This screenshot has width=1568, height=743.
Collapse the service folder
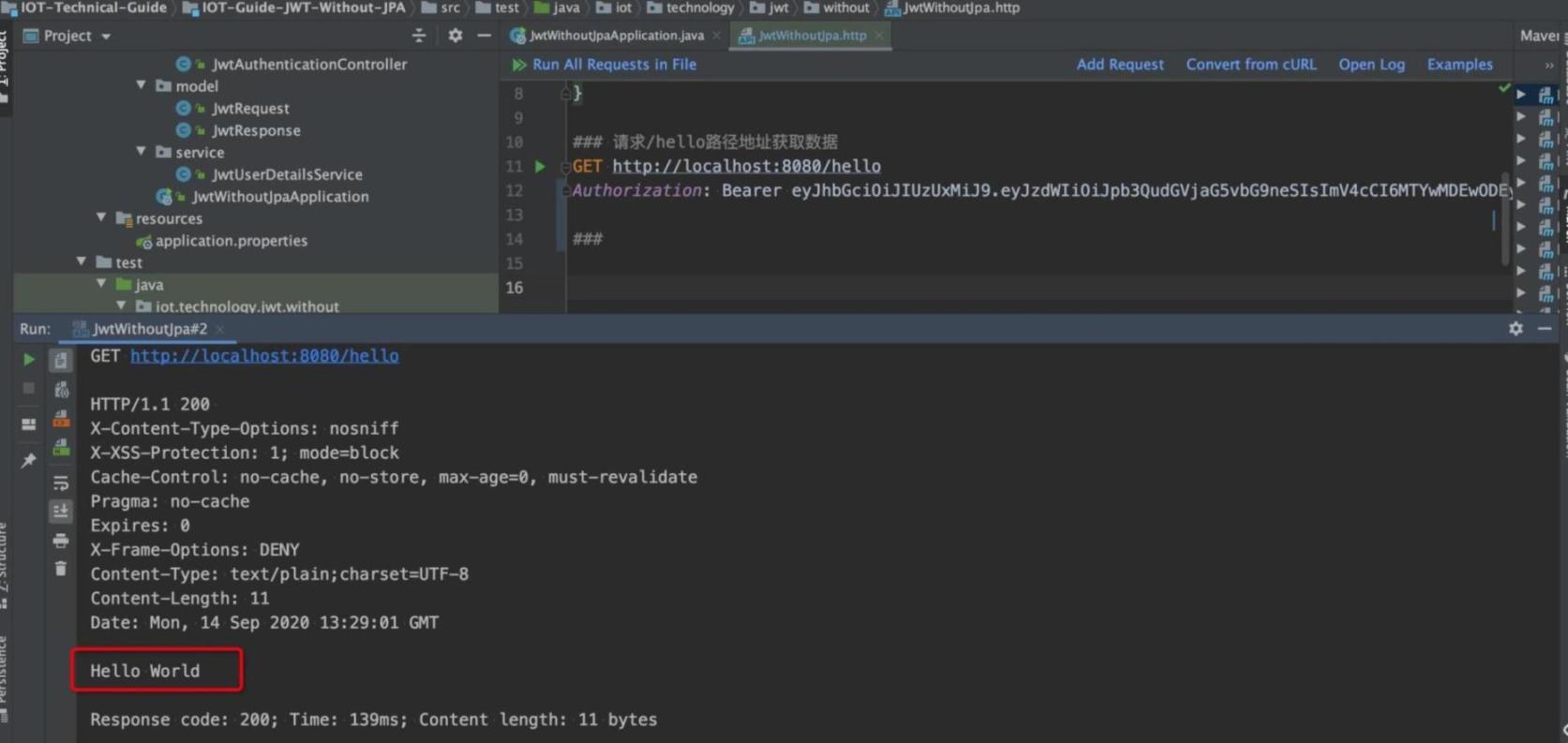142,152
